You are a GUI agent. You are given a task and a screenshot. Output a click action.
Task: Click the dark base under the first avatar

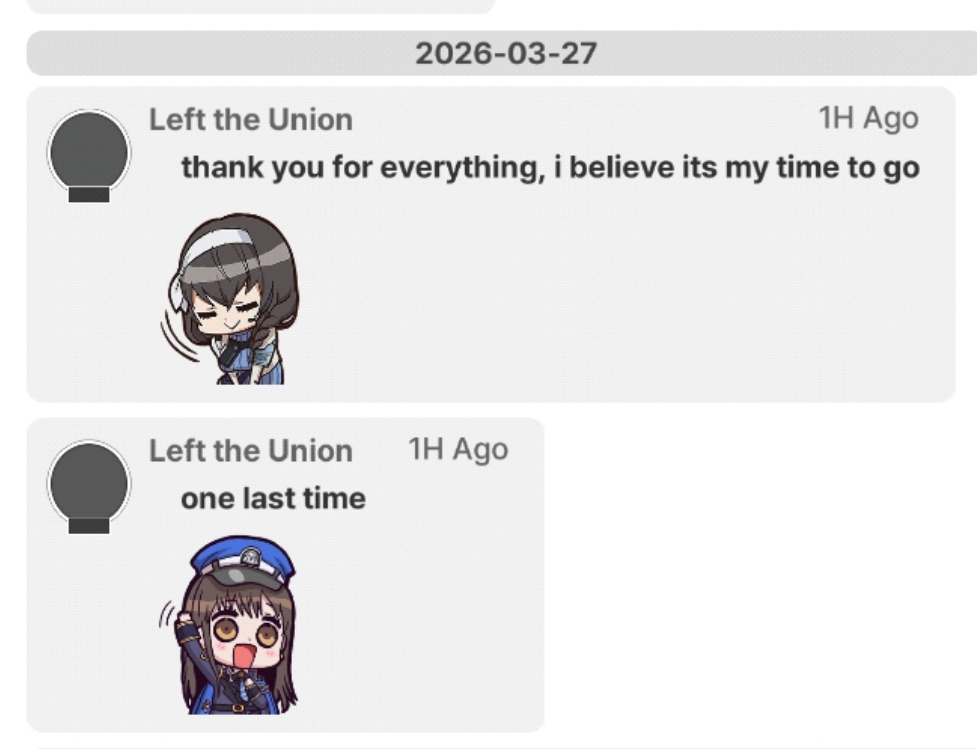[x=89, y=195]
